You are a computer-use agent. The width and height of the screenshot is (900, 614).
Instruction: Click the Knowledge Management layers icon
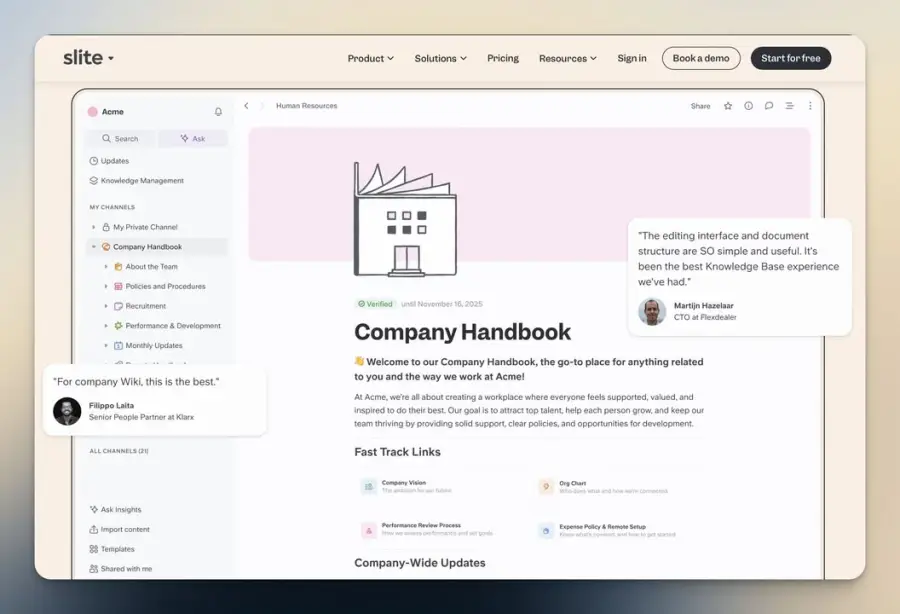click(94, 180)
